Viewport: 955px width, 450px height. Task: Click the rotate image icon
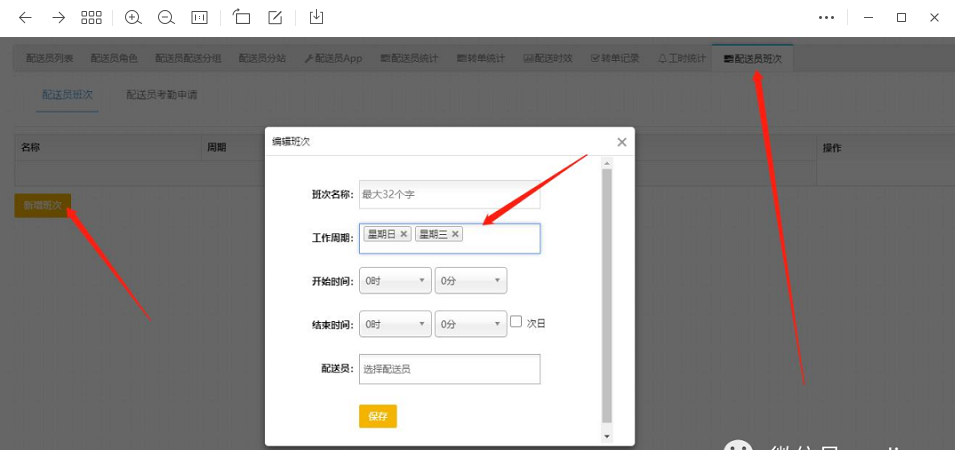(x=241, y=17)
